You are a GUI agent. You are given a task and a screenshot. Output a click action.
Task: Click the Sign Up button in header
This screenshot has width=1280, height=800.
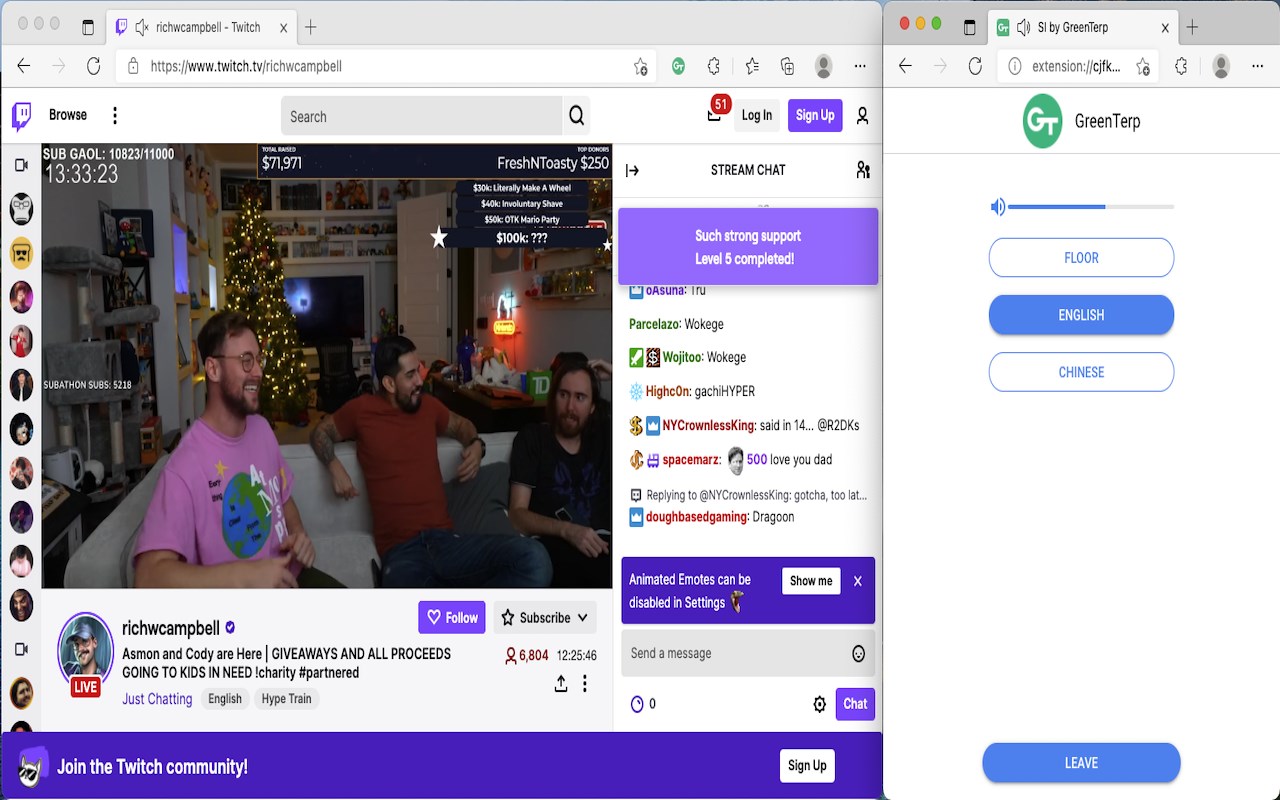[815, 116]
